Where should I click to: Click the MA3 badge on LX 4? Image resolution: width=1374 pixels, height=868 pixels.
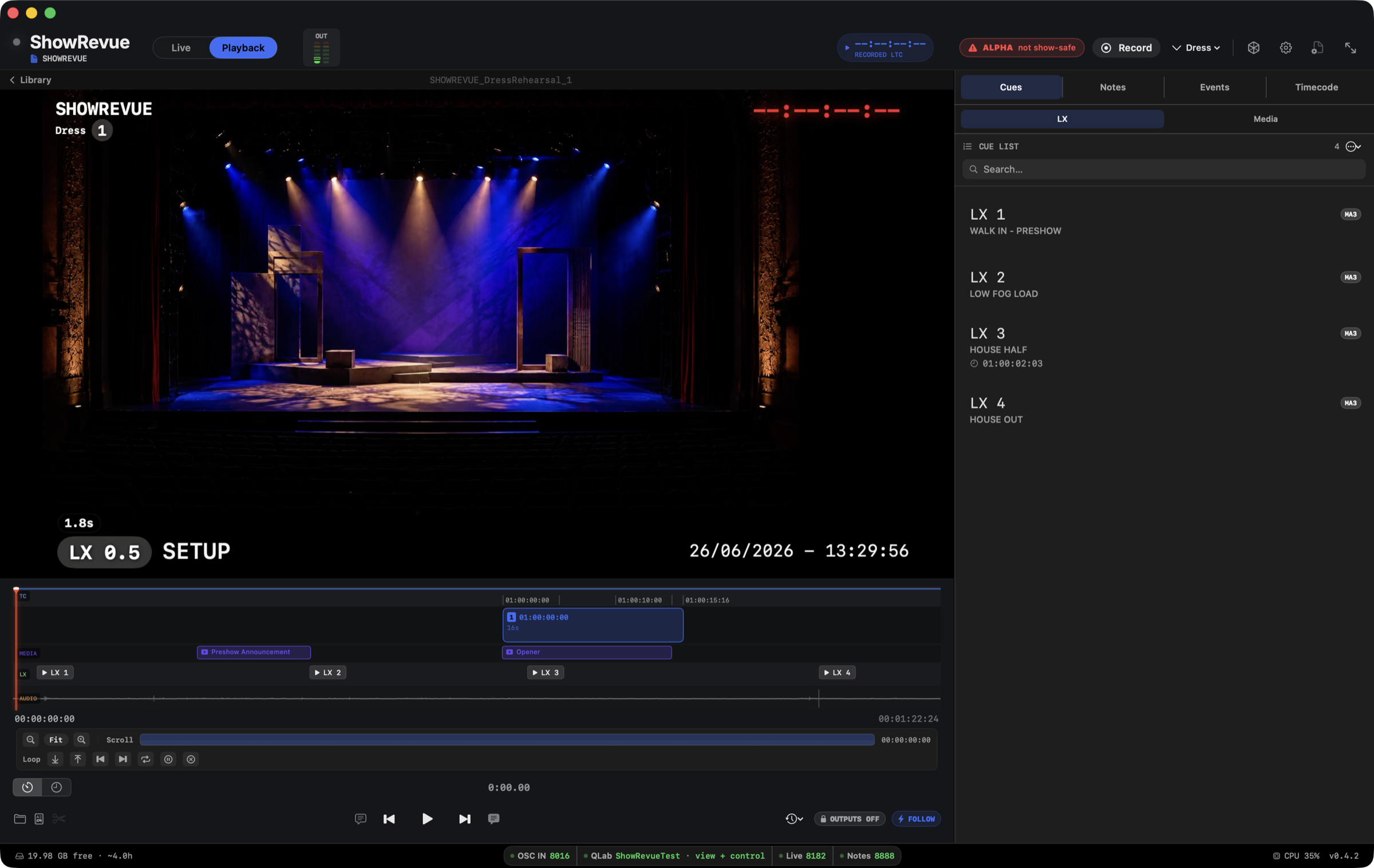tap(1350, 403)
